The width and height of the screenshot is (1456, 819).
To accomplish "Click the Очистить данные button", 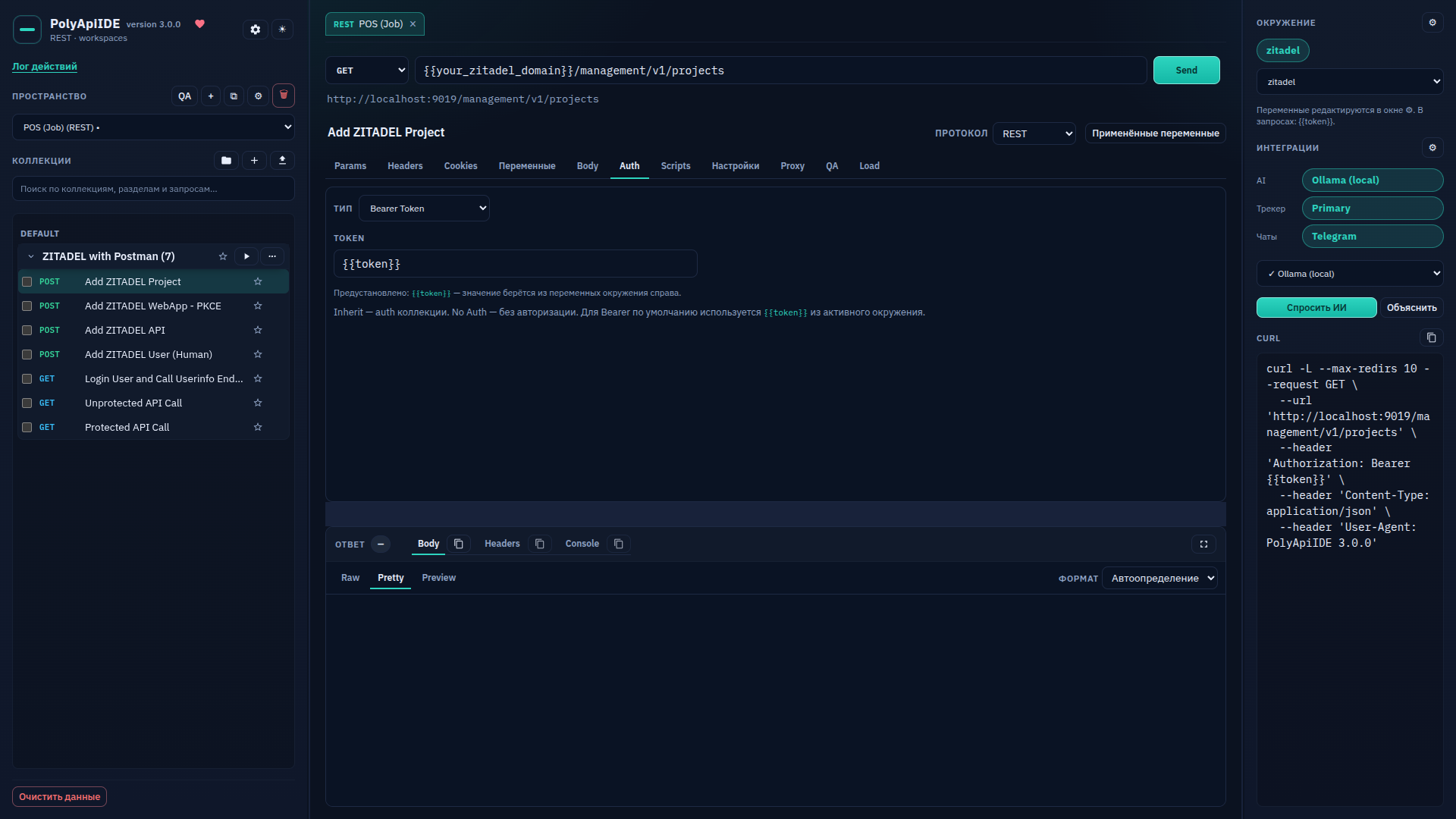I will coord(59,797).
